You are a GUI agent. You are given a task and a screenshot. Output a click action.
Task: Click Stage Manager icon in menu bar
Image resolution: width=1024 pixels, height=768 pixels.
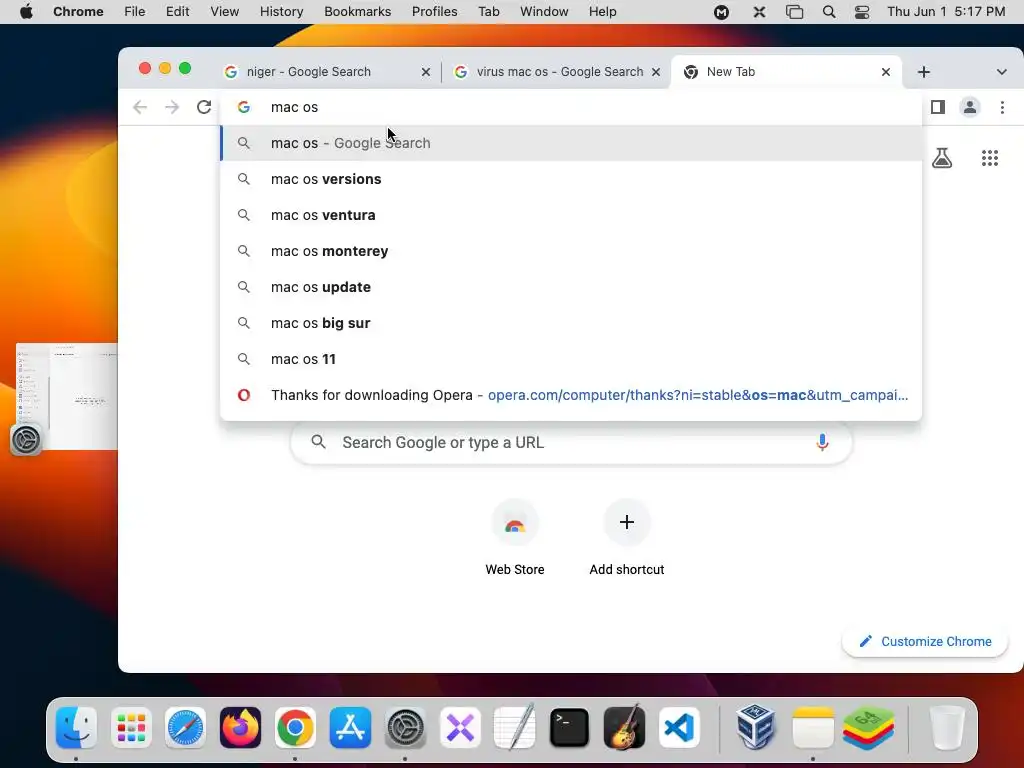click(x=794, y=12)
